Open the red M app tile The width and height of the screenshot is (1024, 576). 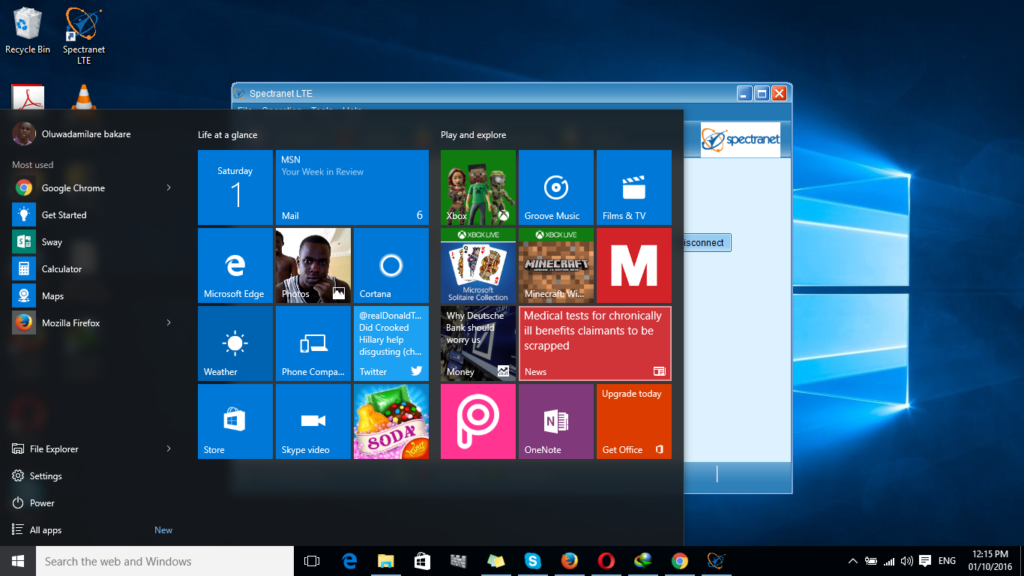[x=633, y=265]
